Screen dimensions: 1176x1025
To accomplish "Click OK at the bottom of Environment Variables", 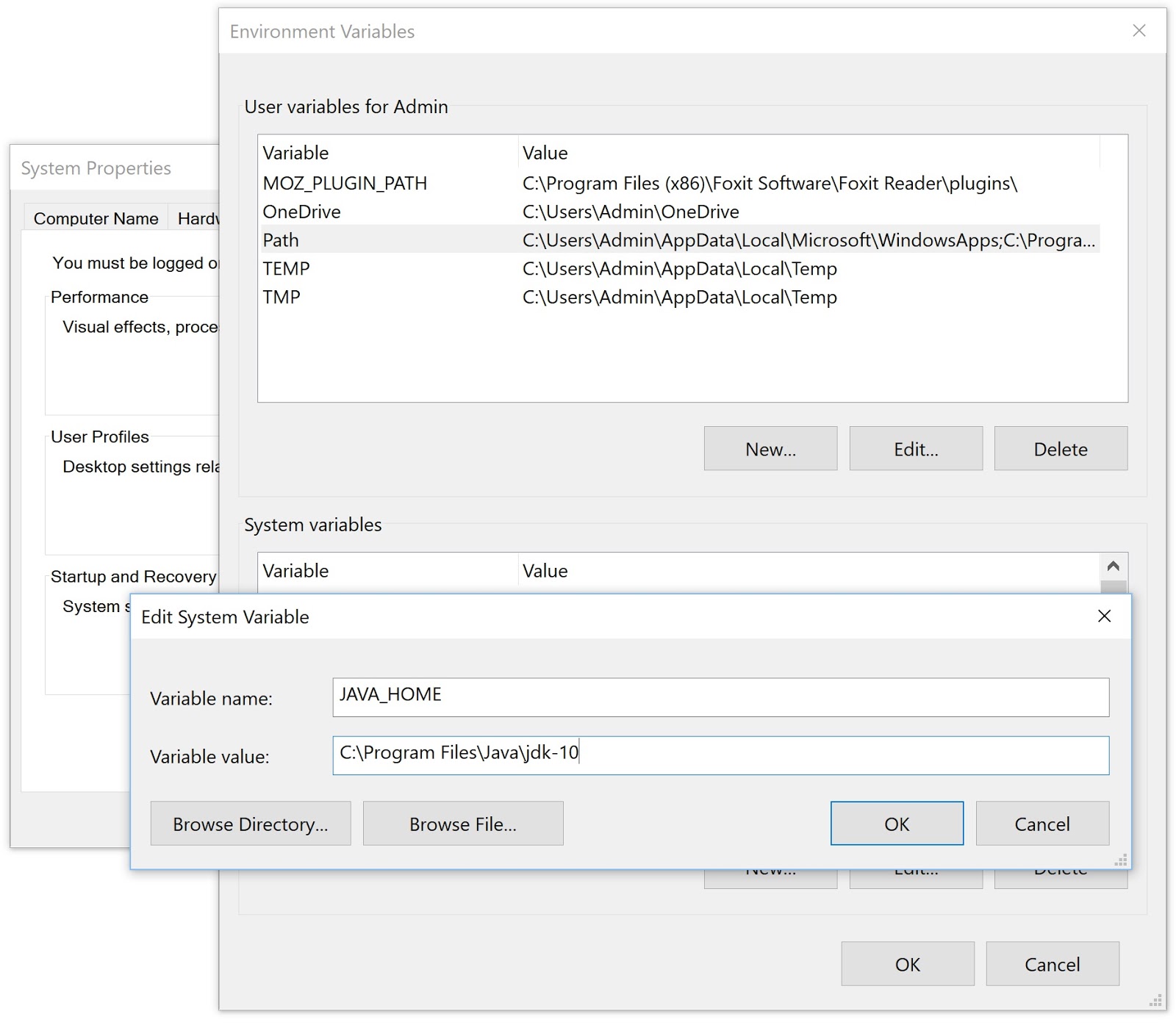I will 907,963.
